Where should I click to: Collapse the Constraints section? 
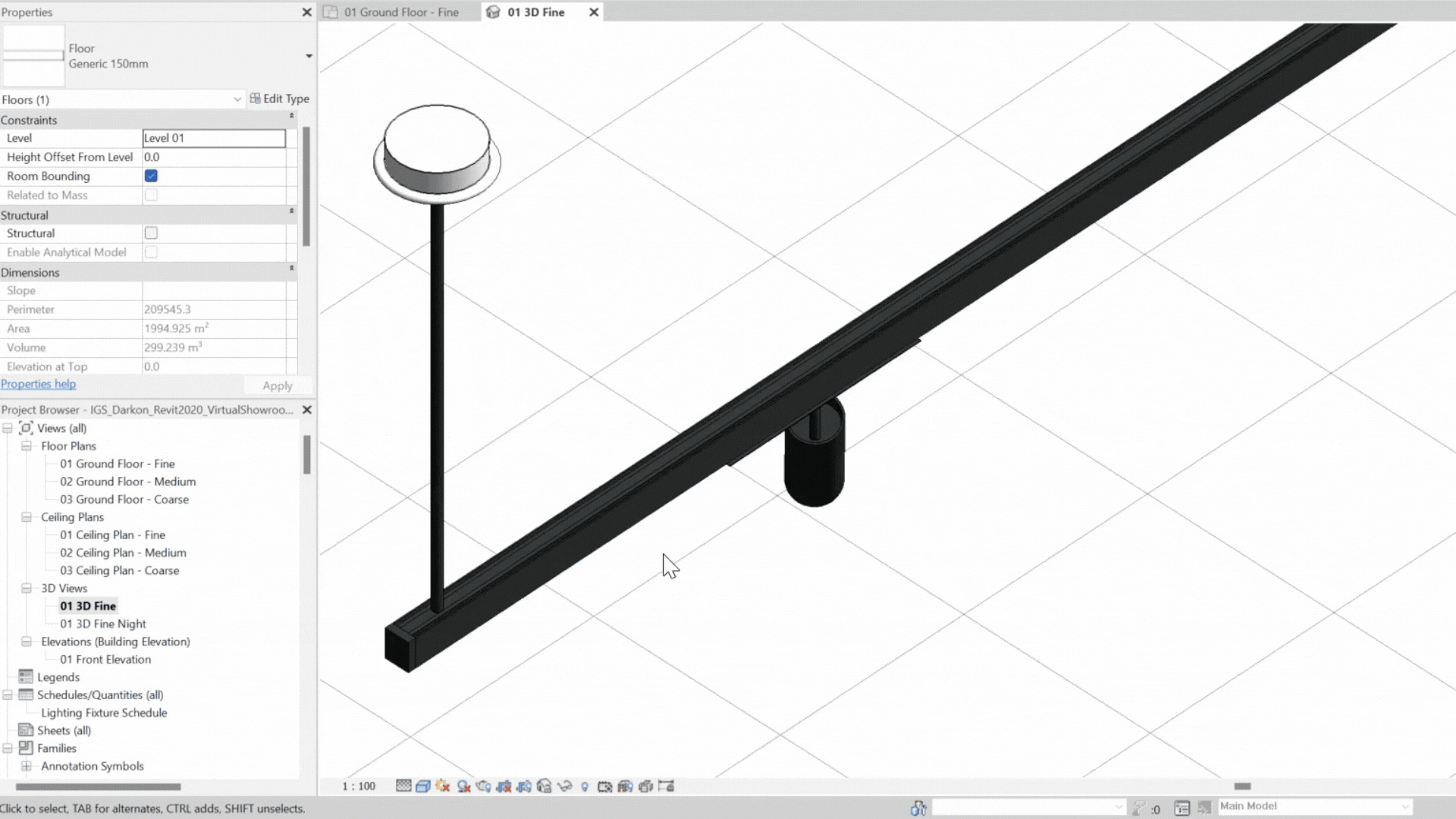point(291,116)
